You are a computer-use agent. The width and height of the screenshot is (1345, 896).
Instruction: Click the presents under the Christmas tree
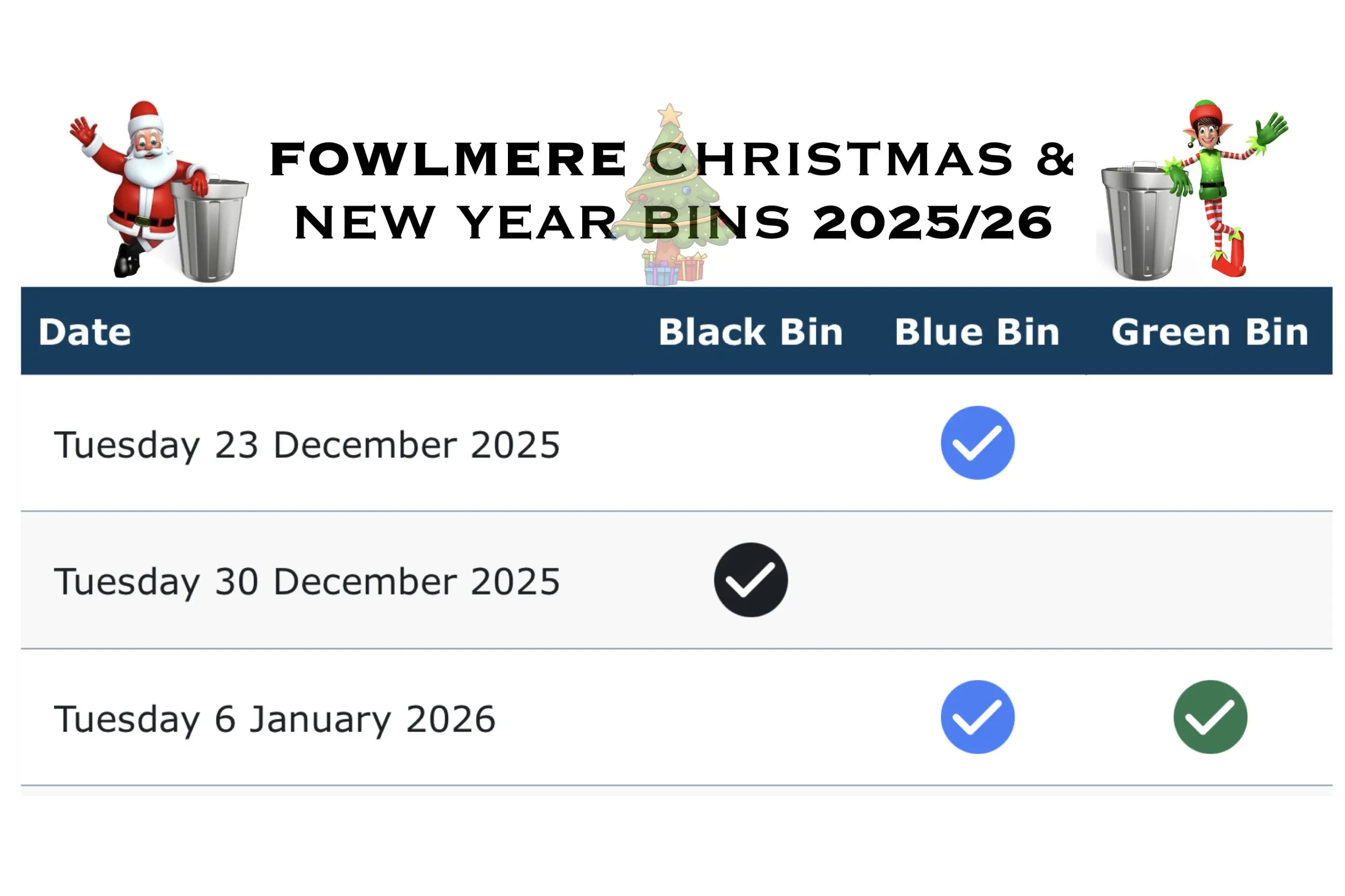pos(675,267)
